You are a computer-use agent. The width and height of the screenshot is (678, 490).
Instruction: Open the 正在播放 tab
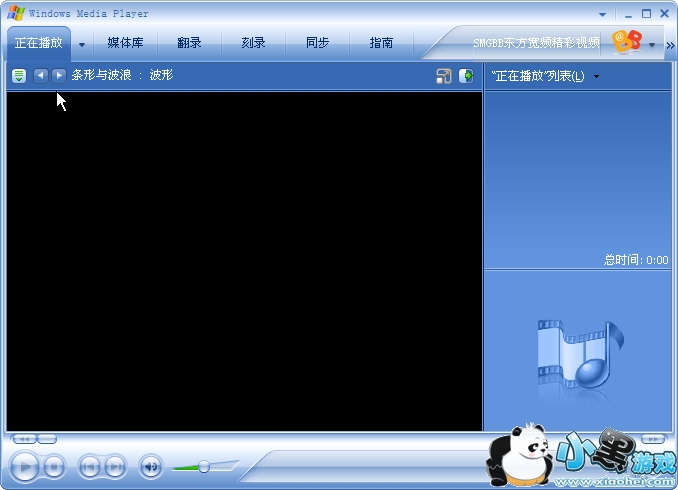[x=38, y=43]
